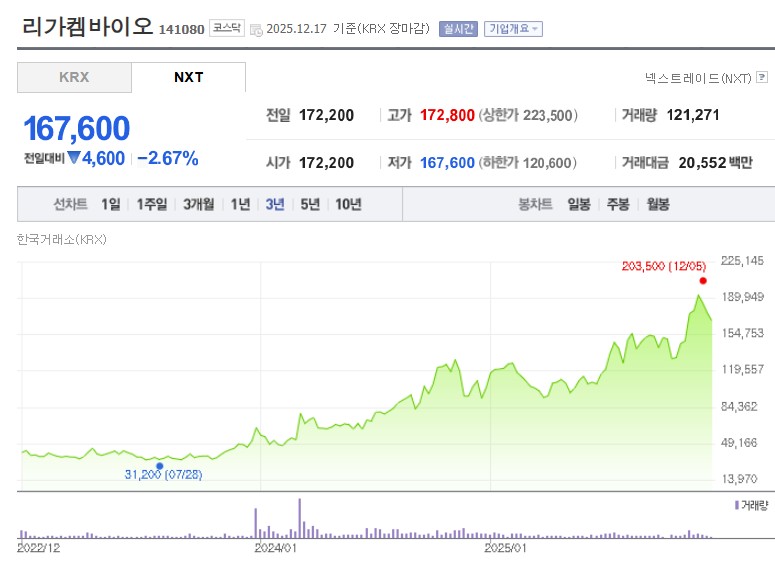
Task: Click the 상한가 223,500 text
Action: click(x=528, y=115)
